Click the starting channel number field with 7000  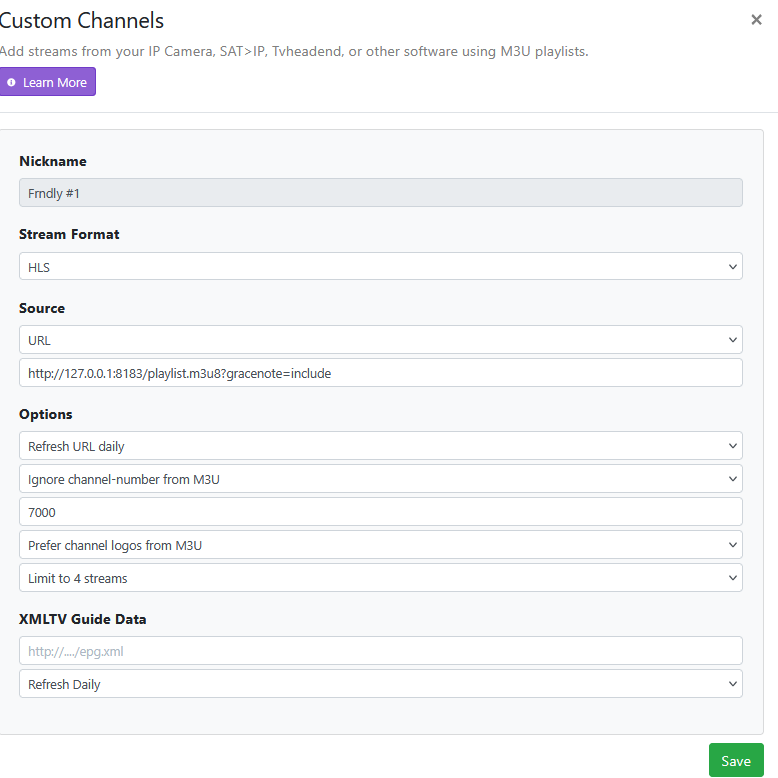coord(380,512)
